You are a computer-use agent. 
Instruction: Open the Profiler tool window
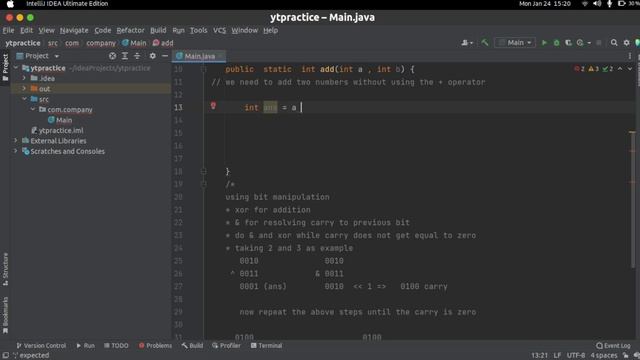click(x=226, y=345)
